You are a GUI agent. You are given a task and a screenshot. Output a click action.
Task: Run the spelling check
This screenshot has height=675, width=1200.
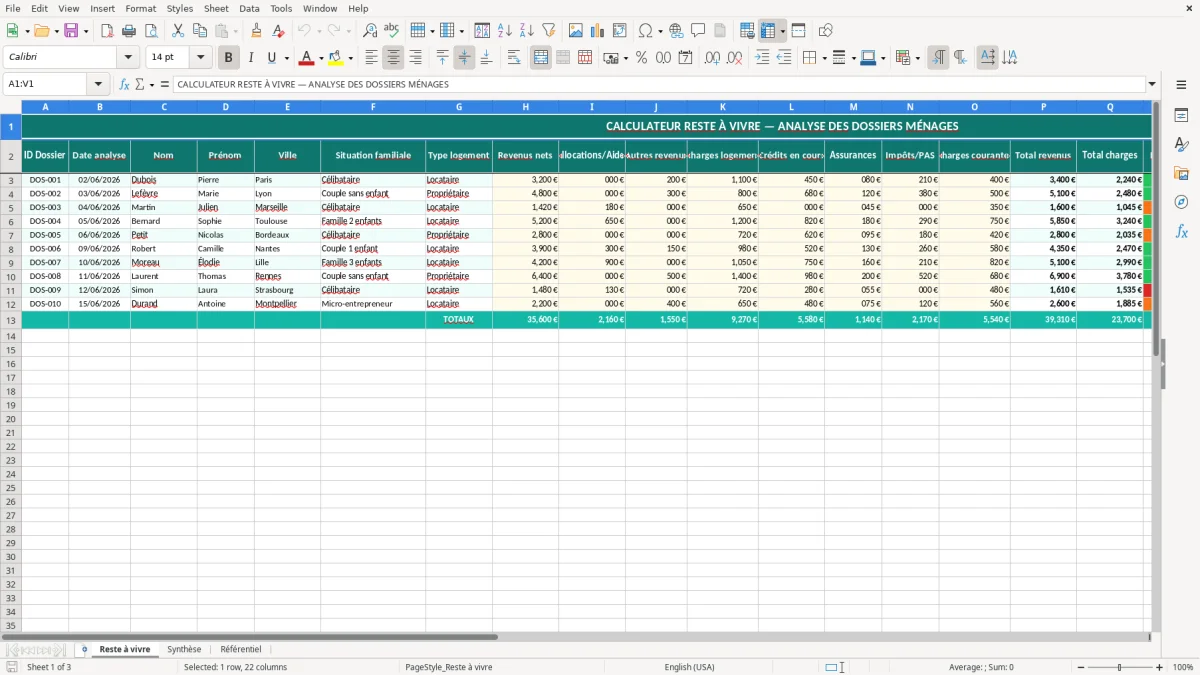(x=391, y=31)
